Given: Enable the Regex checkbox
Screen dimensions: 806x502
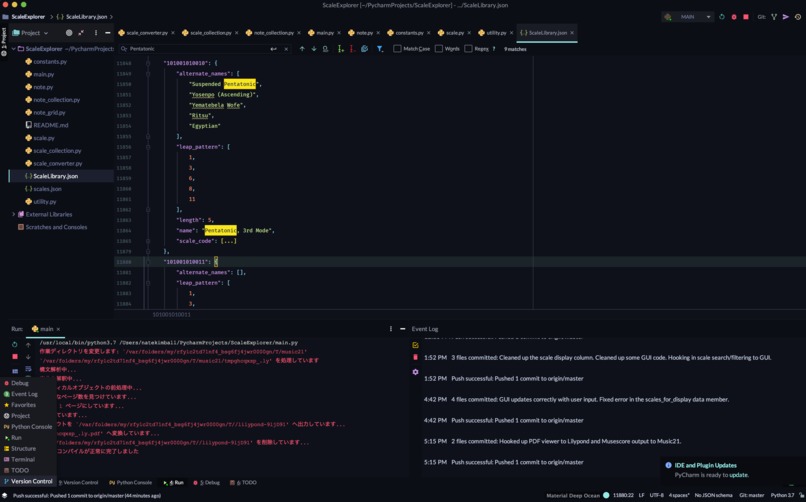Looking at the screenshot, I should [x=468, y=49].
